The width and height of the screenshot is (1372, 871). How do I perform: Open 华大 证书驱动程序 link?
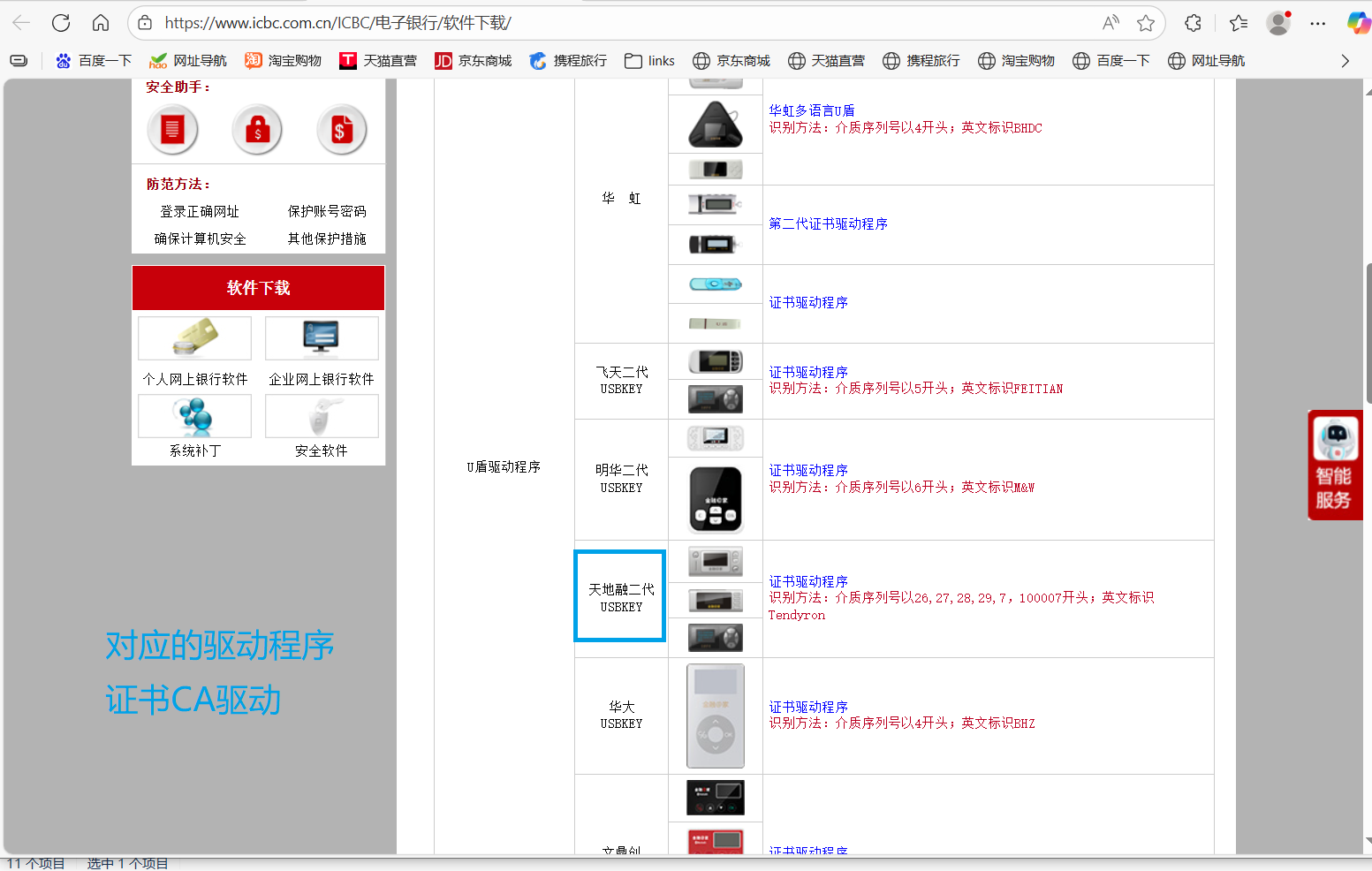point(807,707)
